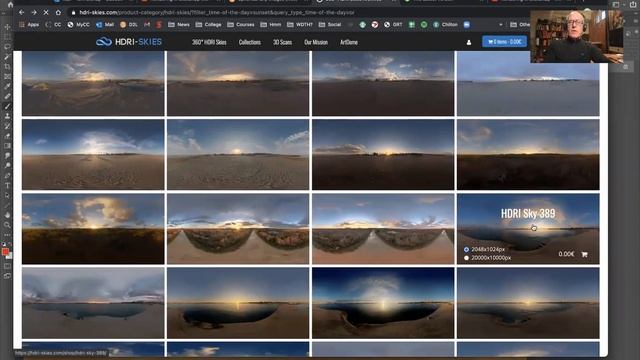Screen dimensions: 640x360
Task: Open the cart button showing 0.00€
Action: [504, 42]
